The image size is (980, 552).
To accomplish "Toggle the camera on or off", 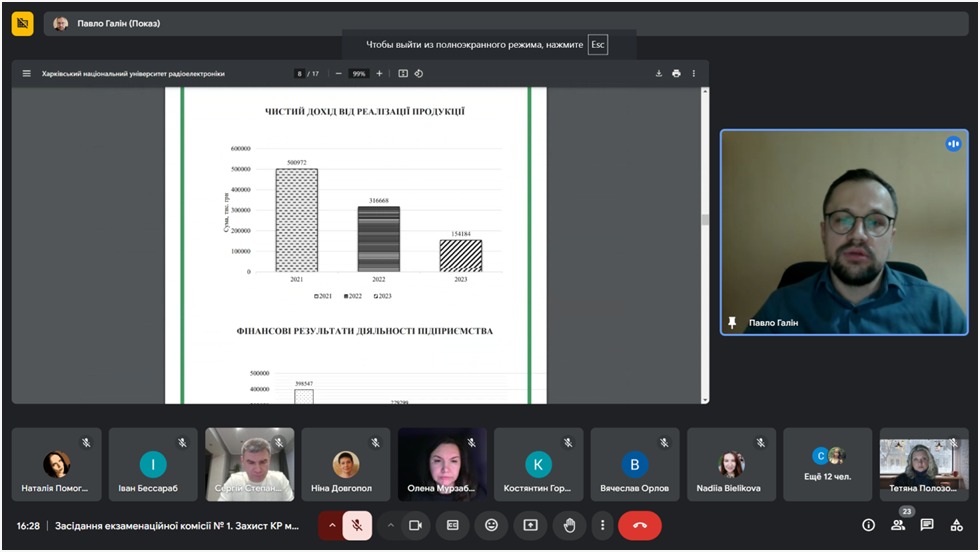I will 415,525.
